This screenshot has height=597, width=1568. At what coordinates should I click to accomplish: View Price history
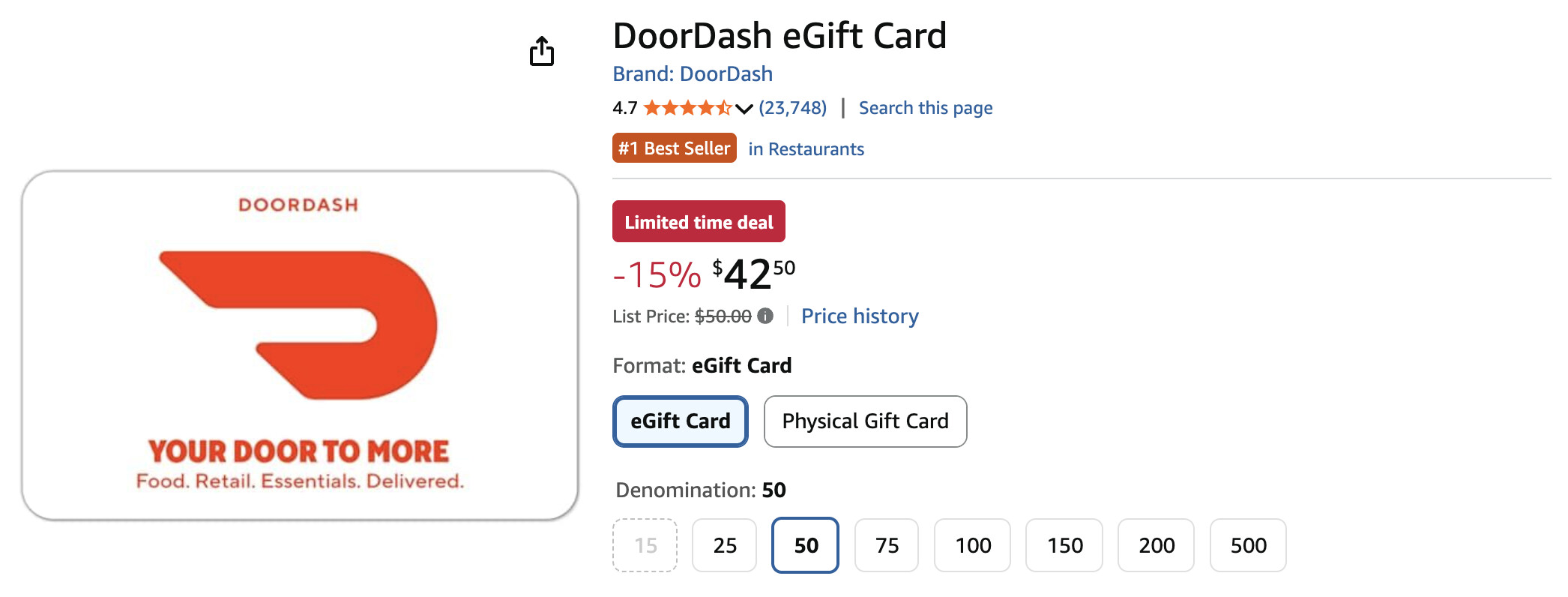click(x=859, y=316)
